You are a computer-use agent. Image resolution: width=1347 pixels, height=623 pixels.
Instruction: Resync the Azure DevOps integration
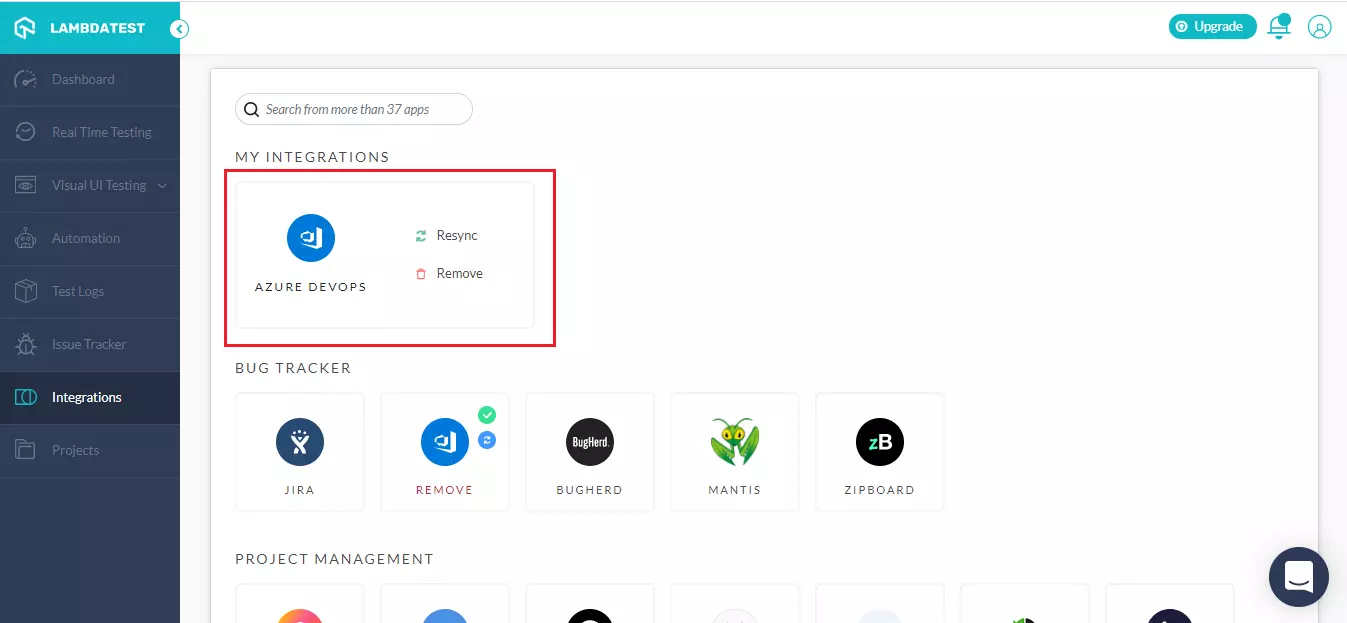[448, 235]
